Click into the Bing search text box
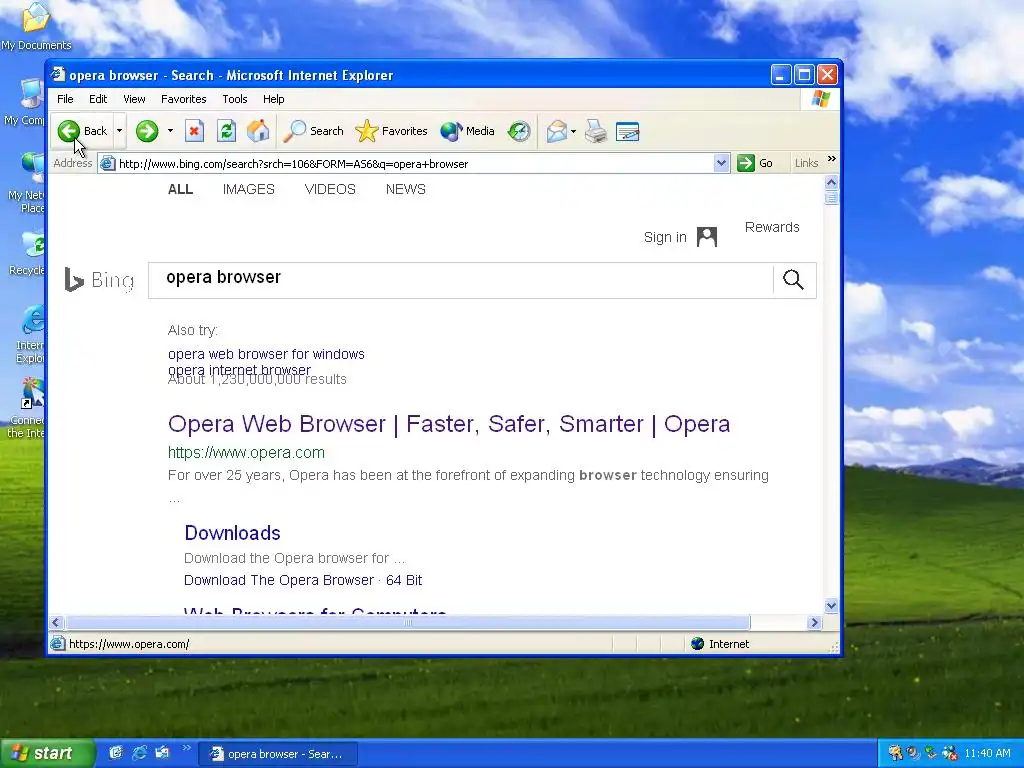 [x=460, y=280]
